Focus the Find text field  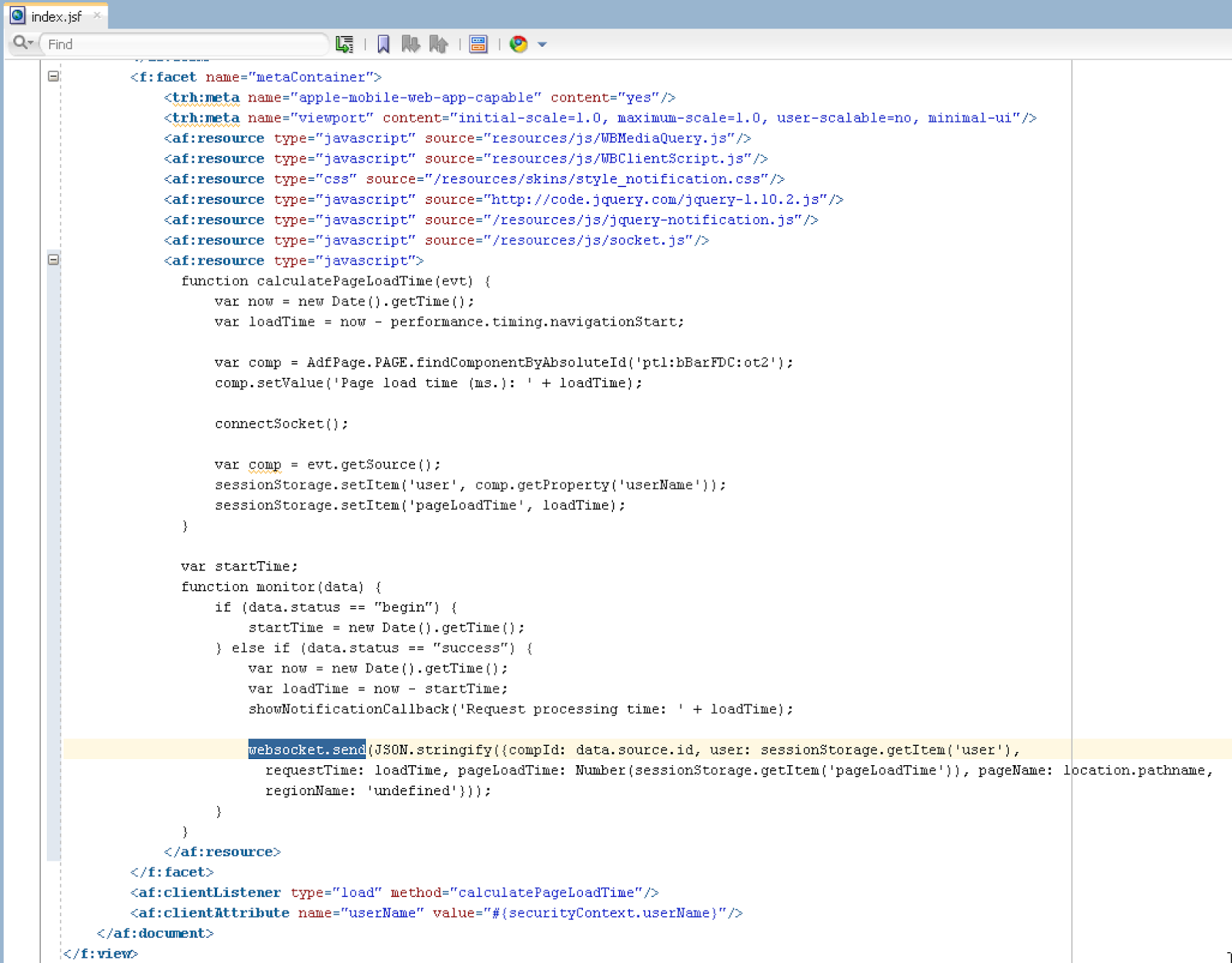185,44
